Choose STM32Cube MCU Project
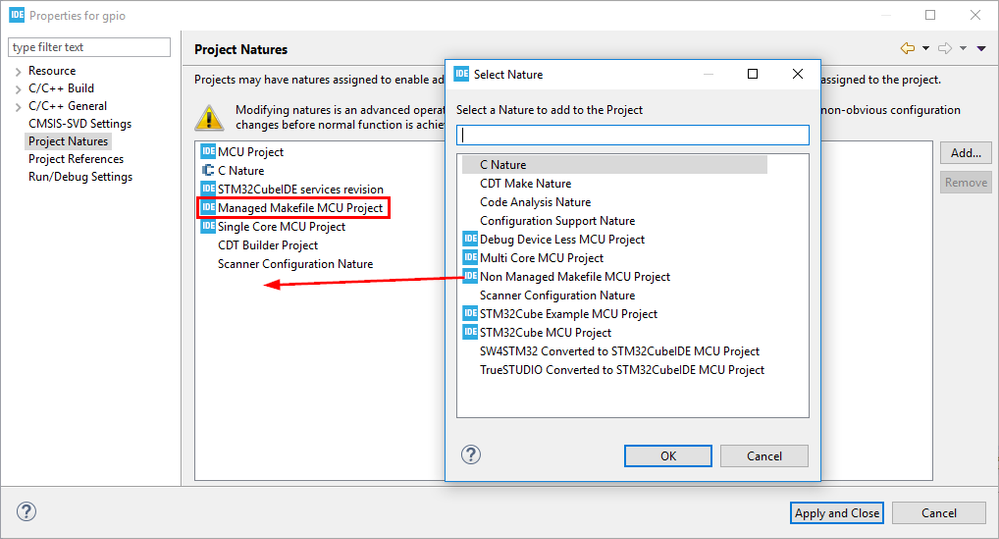This screenshot has width=999, height=539. coord(545,333)
